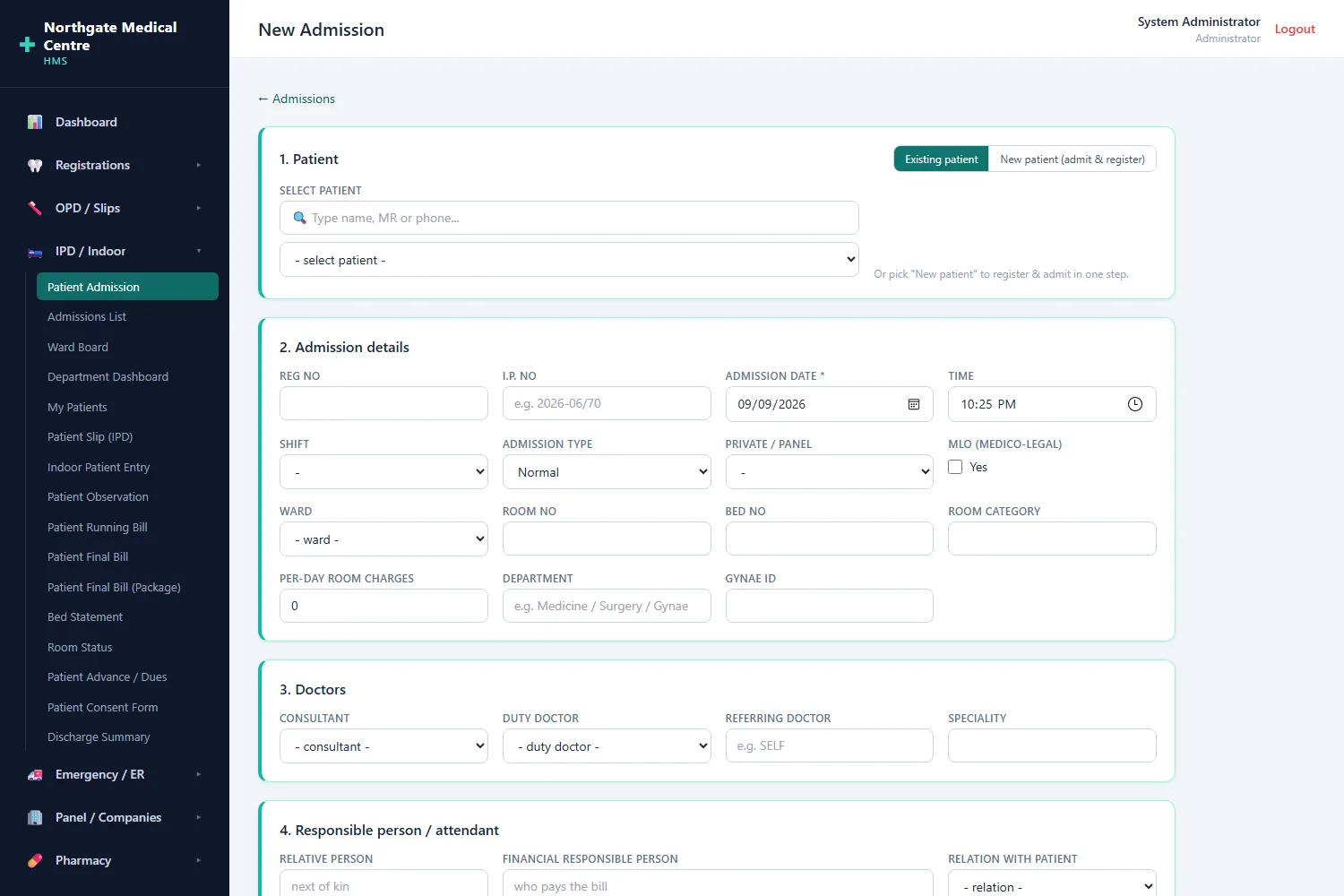Expand the Pharmacy menu arrow

[x=199, y=860]
